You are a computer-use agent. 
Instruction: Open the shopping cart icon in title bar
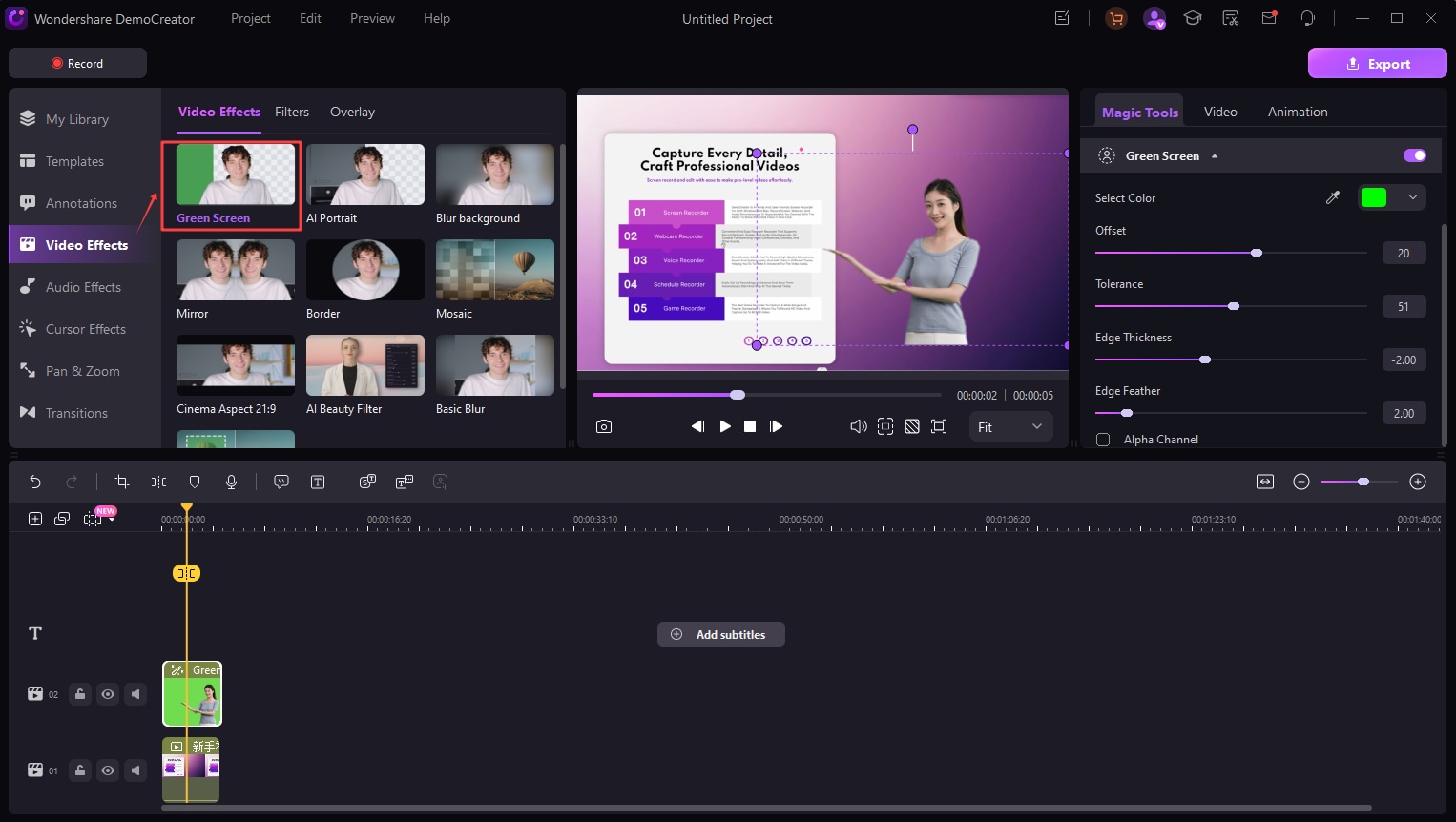pyautogui.click(x=1116, y=18)
